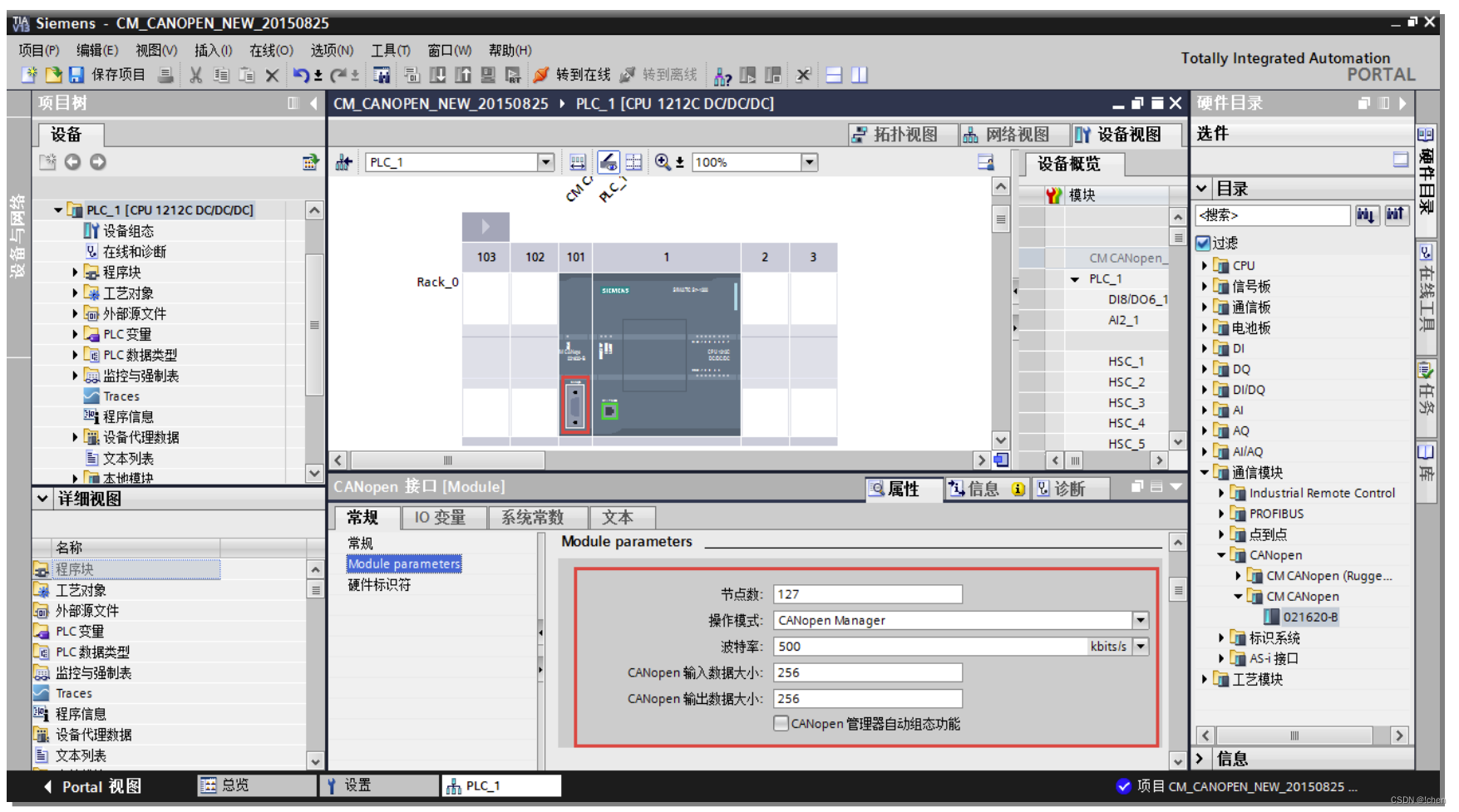Click the 保存项目 button
The width and height of the screenshot is (1459, 812).
pyautogui.click(x=107, y=76)
